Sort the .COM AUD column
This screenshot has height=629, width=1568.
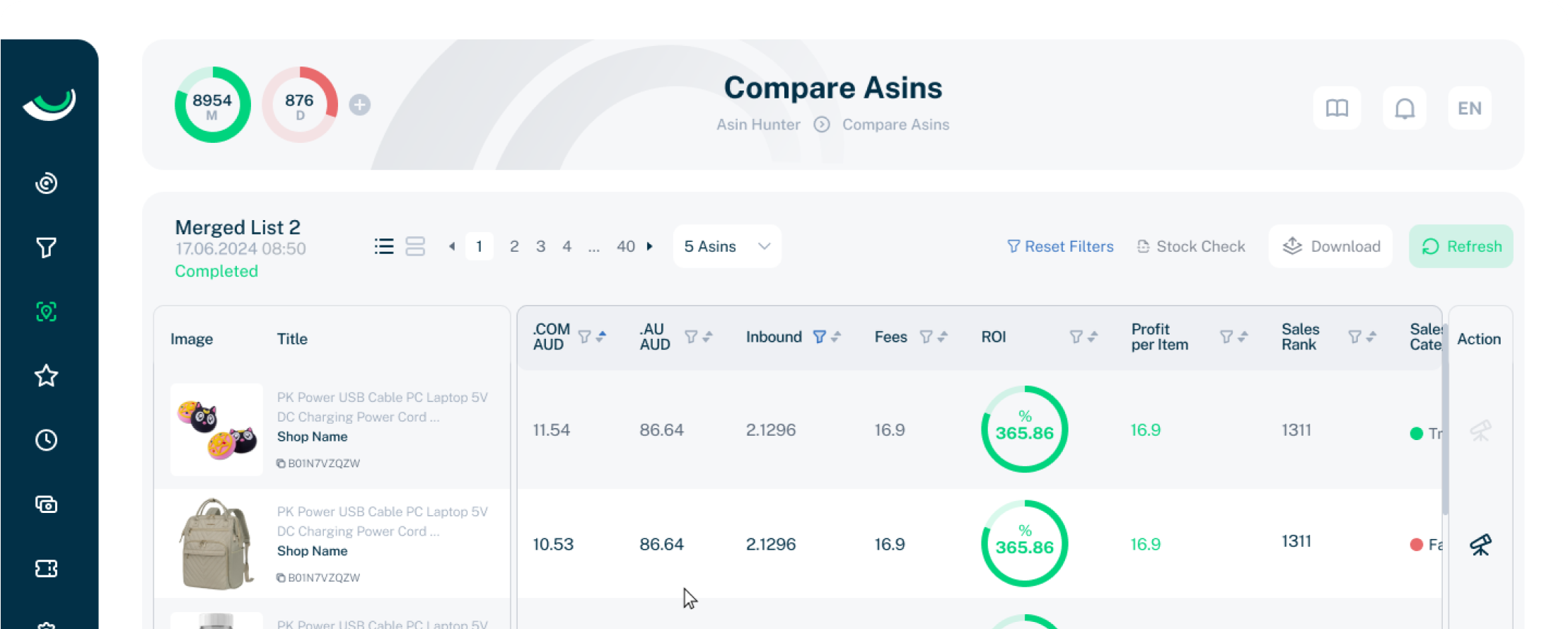(601, 337)
